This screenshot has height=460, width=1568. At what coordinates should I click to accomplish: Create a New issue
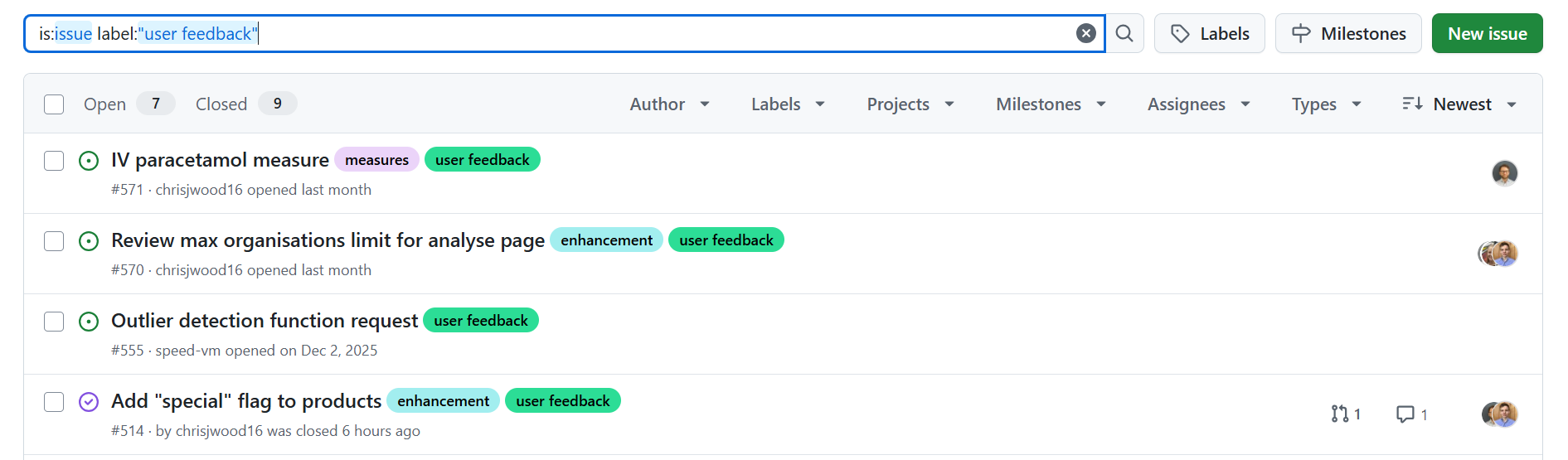pos(1487,33)
